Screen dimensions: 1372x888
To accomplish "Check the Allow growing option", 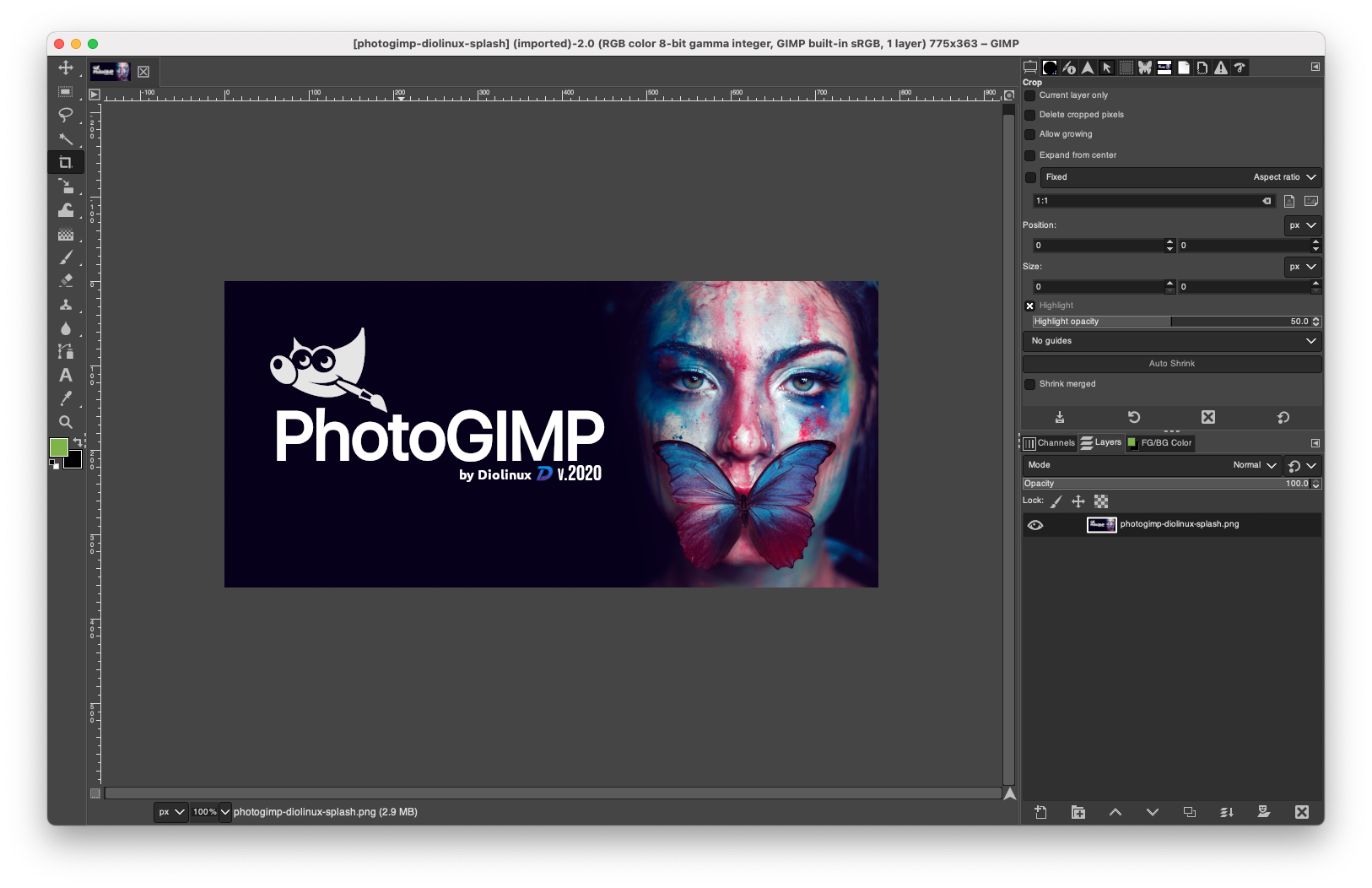I will coord(1030,135).
